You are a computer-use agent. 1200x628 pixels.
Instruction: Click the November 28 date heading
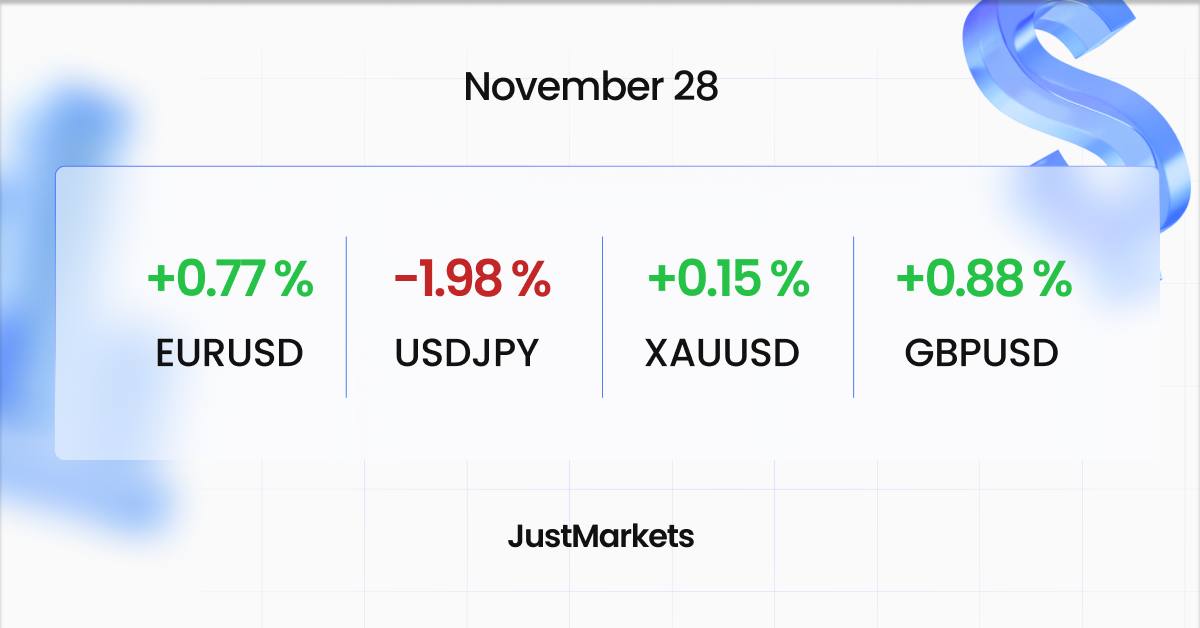591,87
